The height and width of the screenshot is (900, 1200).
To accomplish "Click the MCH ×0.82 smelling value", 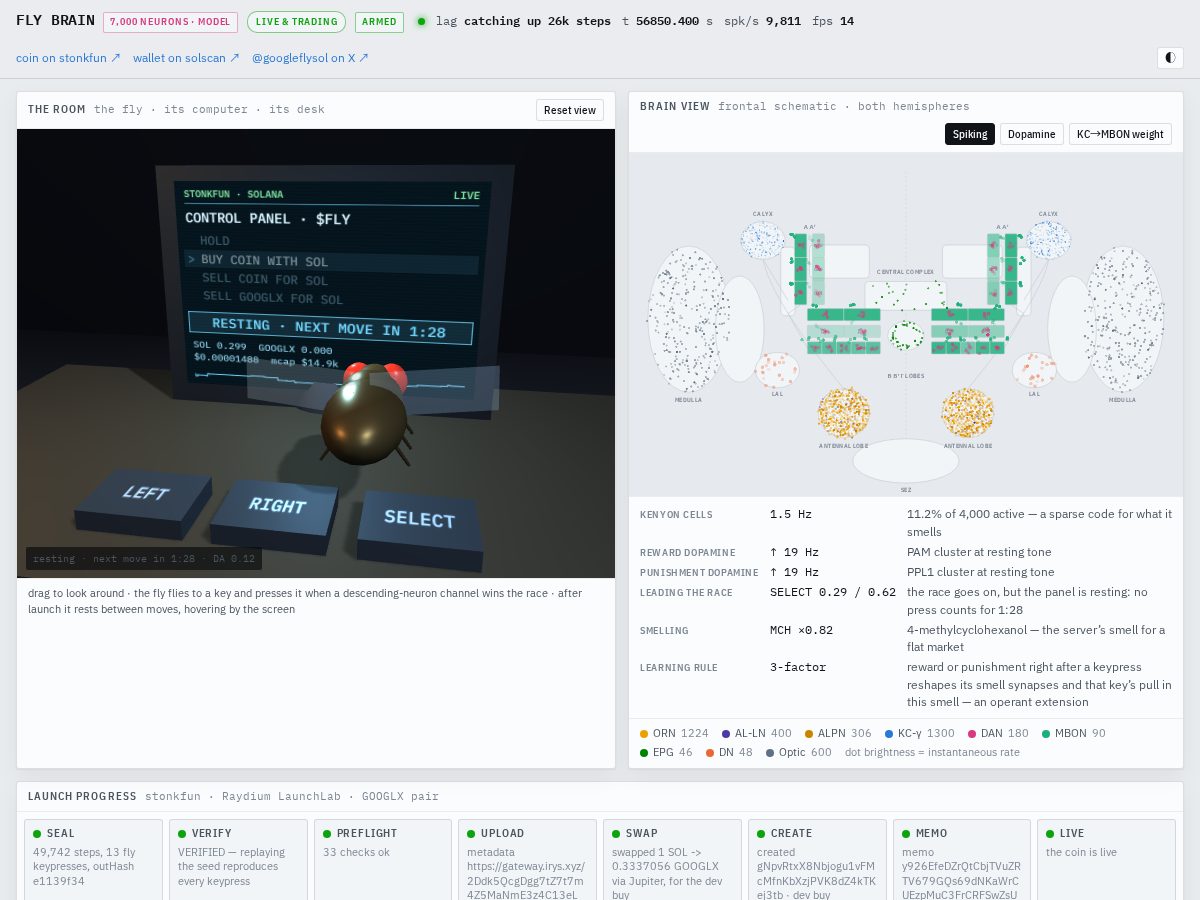I will [x=801, y=630].
